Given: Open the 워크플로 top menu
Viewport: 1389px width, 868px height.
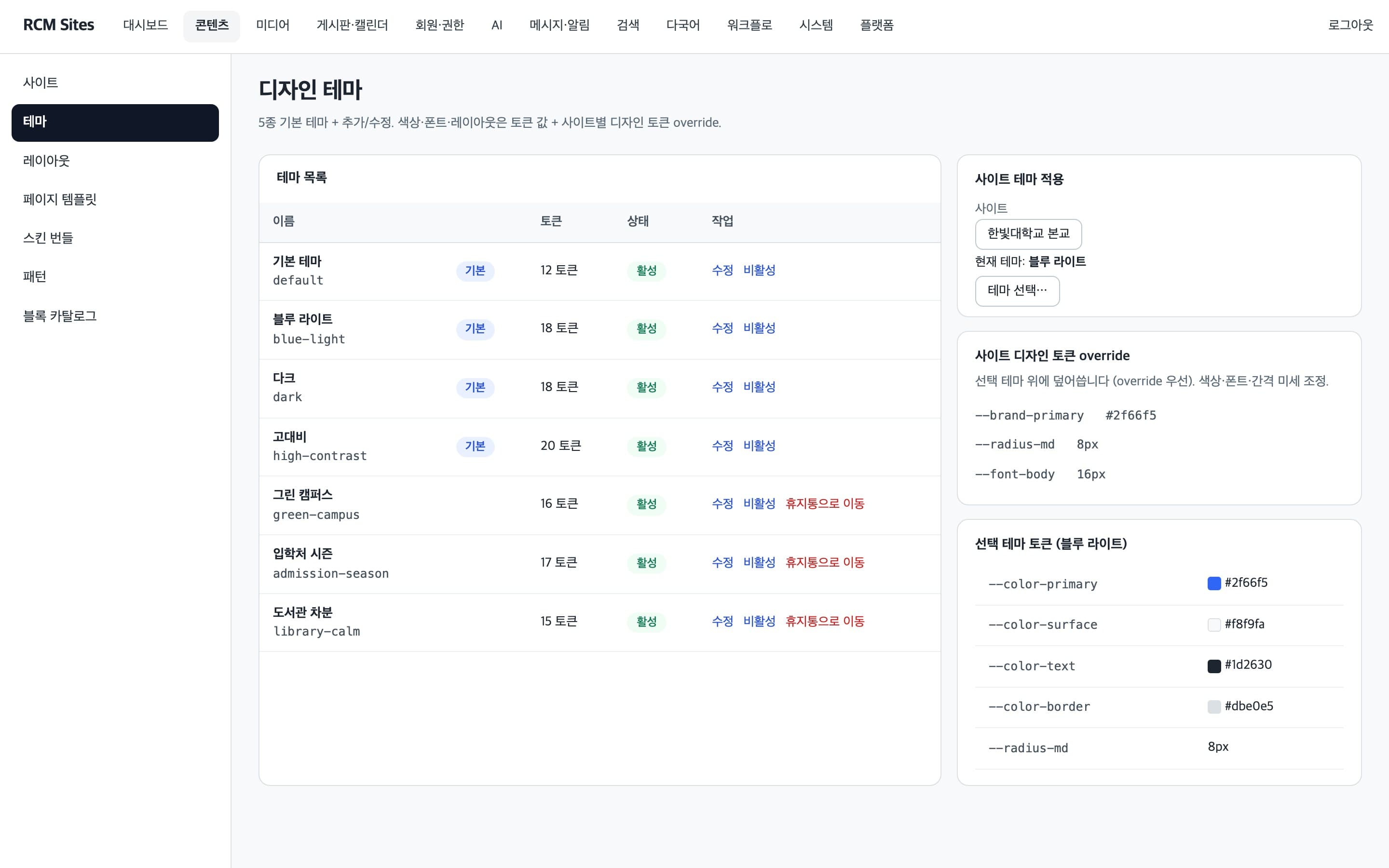Looking at the screenshot, I should (749, 25).
